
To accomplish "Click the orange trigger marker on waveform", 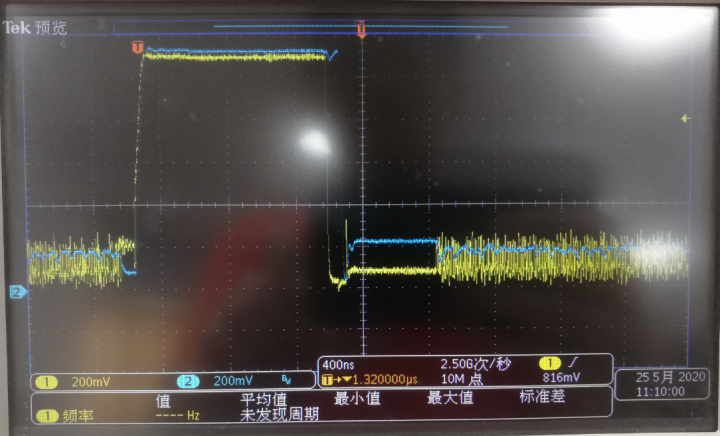I will tap(138, 47).
